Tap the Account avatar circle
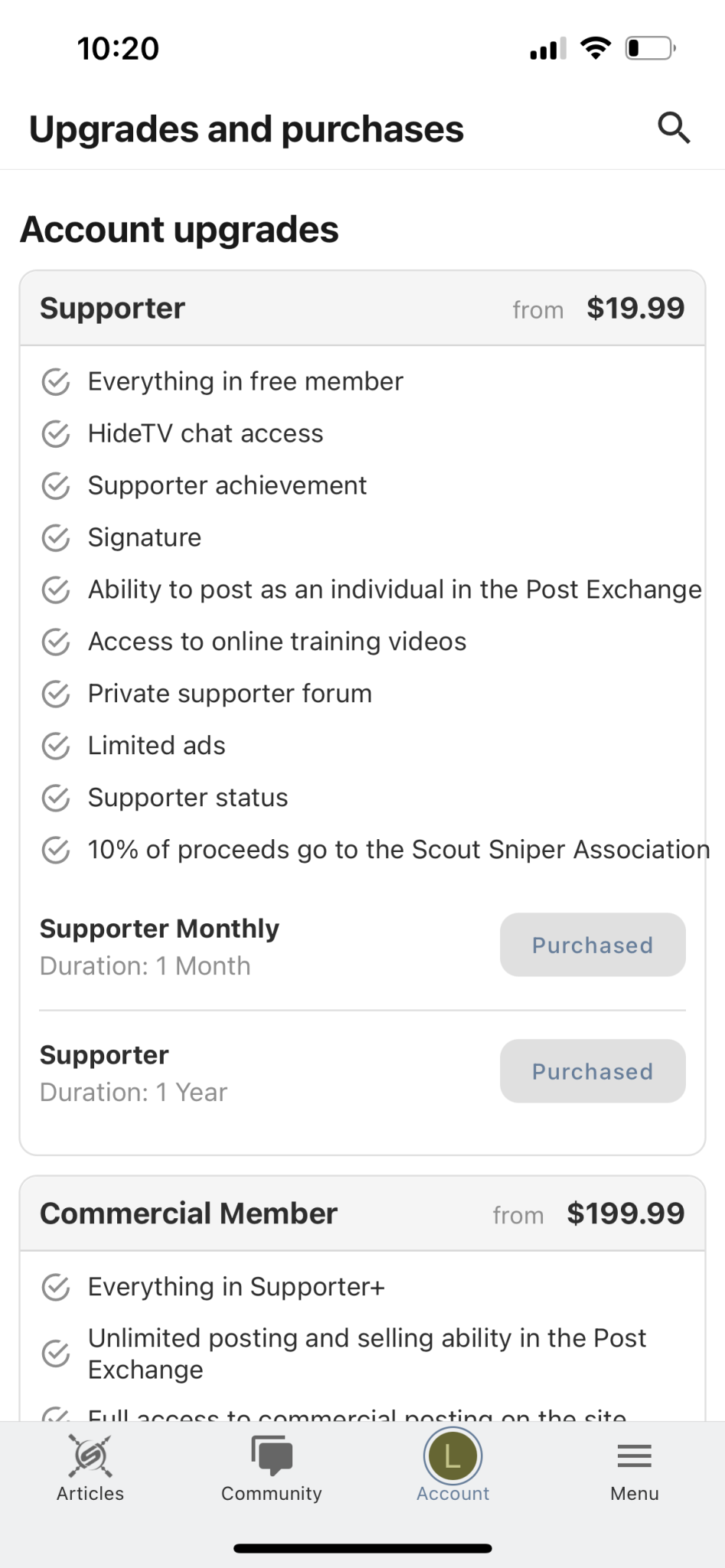Image resolution: width=725 pixels, height=1568 pixels. (452, 1455)
